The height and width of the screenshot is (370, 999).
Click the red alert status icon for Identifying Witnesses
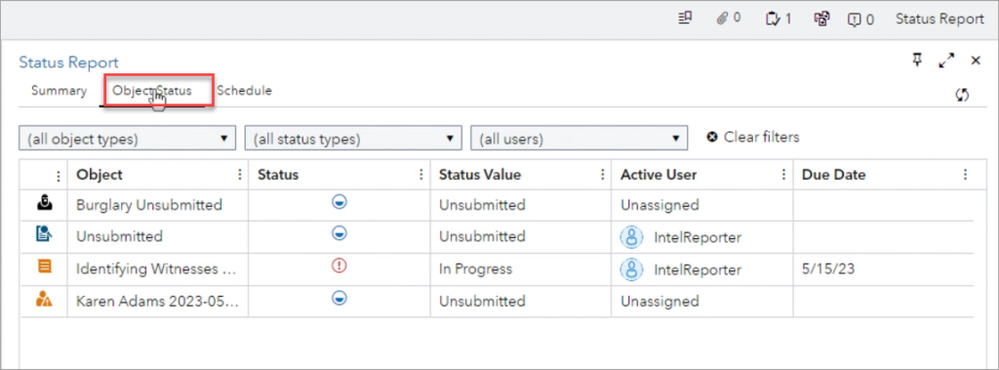[x=340, y=266]
